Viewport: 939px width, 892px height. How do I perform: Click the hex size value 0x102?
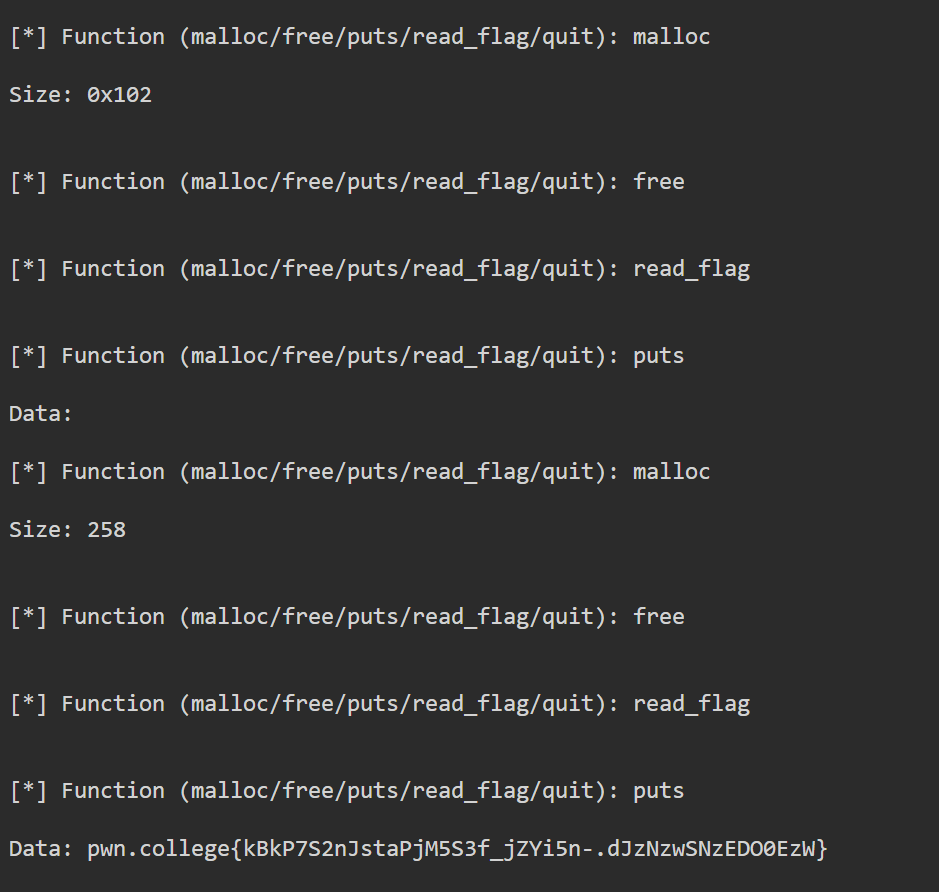tap(119, 95)
